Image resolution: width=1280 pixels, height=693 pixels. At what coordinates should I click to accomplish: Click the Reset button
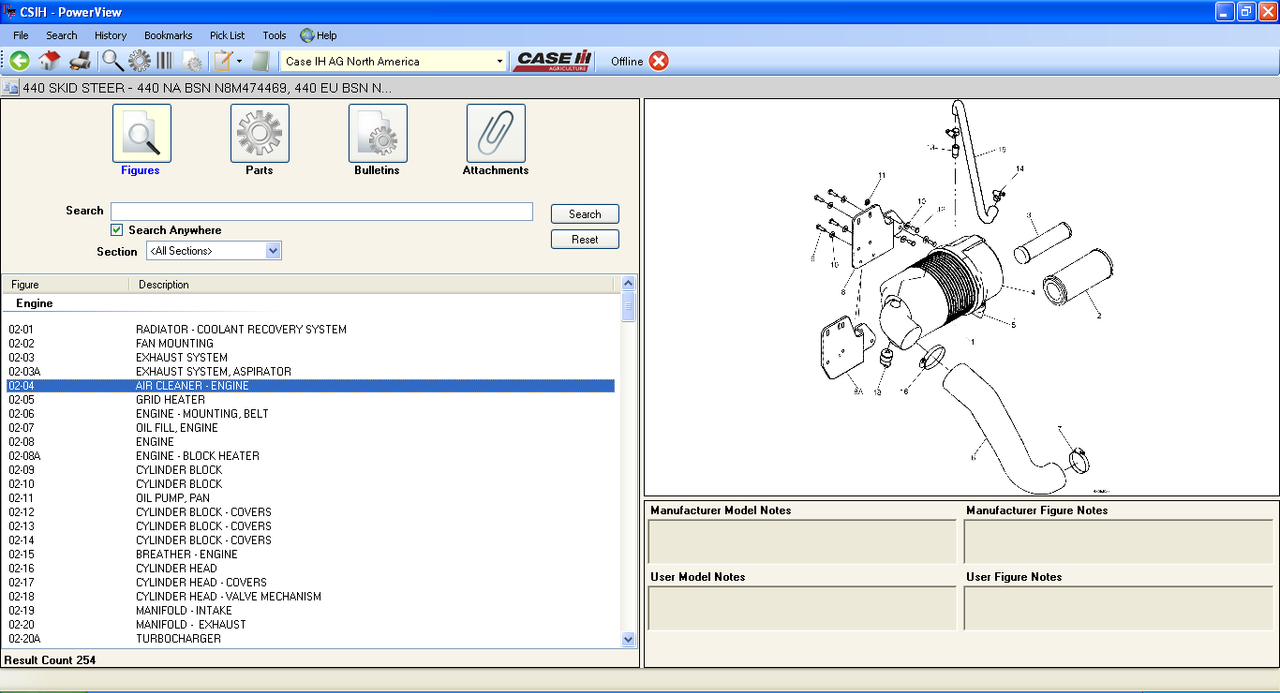585,240
